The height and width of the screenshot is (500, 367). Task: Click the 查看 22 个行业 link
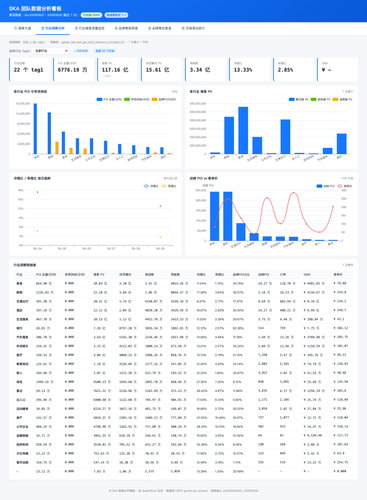(x=105, y=51)
